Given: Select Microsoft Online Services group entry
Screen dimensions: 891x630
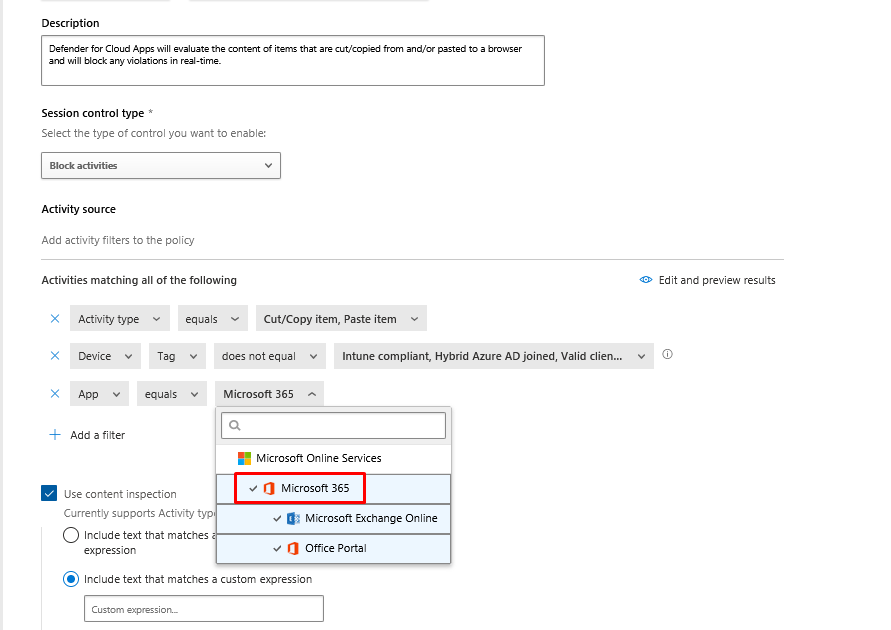Looking at the screenshot, I should pos(334,458).
